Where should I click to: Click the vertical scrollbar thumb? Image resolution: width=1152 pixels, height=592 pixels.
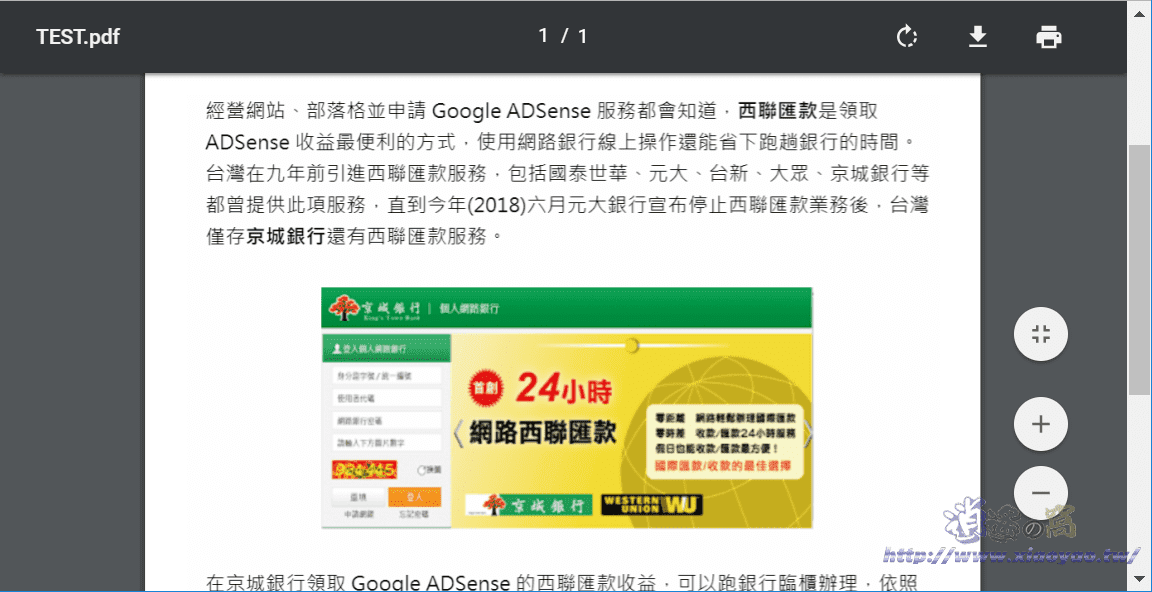(x=1139, y=268)
